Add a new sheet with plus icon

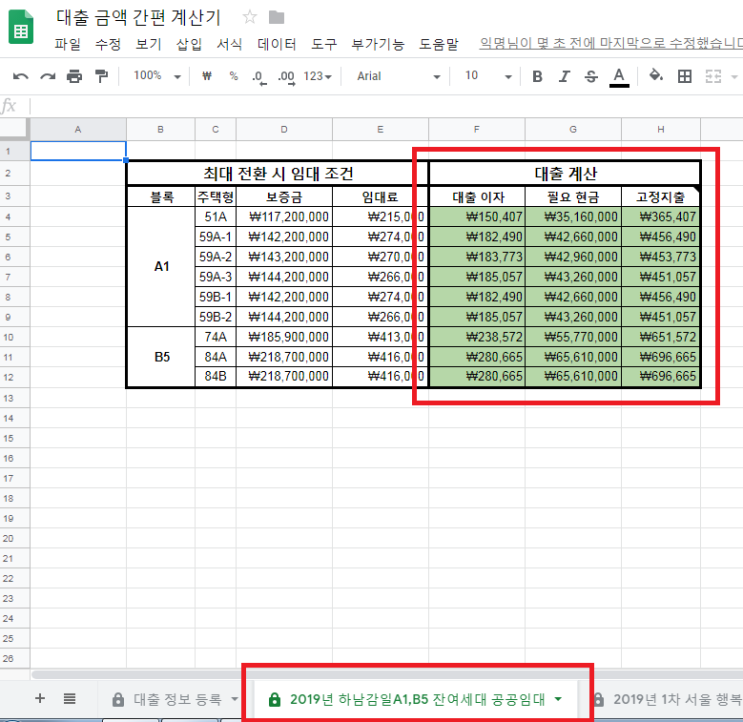tap(40, 698)
